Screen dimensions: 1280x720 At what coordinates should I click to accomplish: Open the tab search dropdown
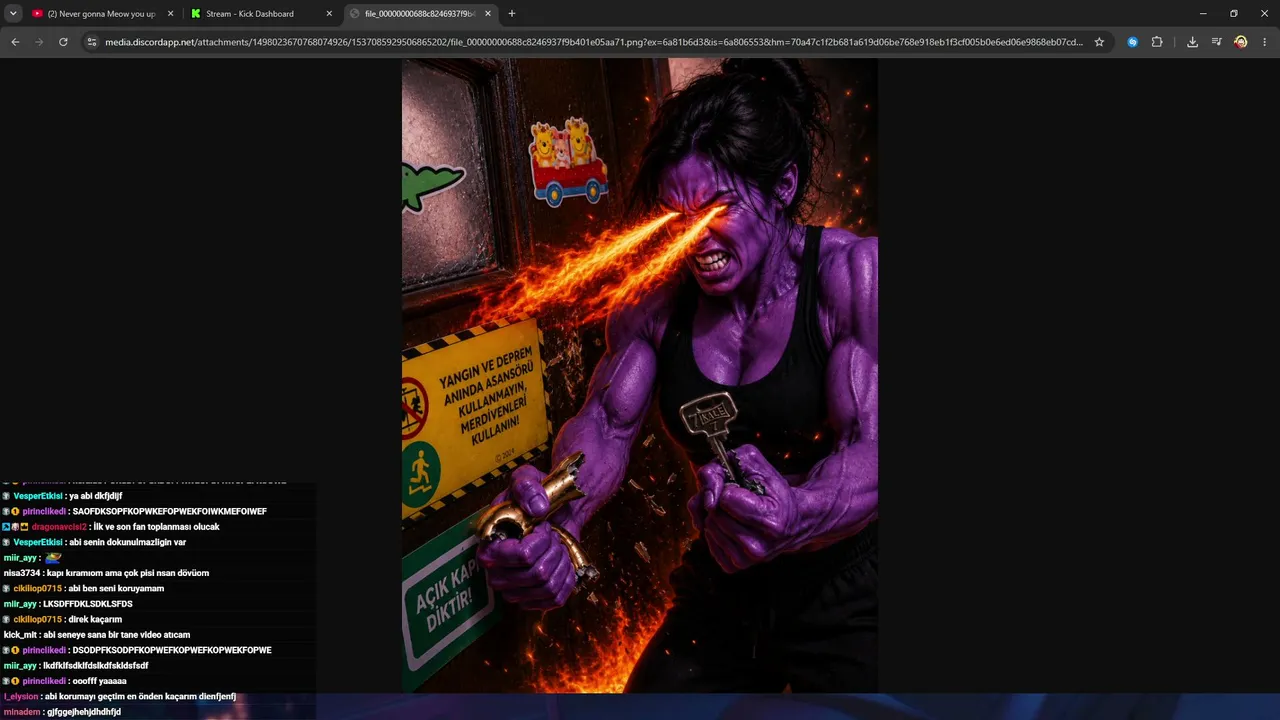coord(13,13)
